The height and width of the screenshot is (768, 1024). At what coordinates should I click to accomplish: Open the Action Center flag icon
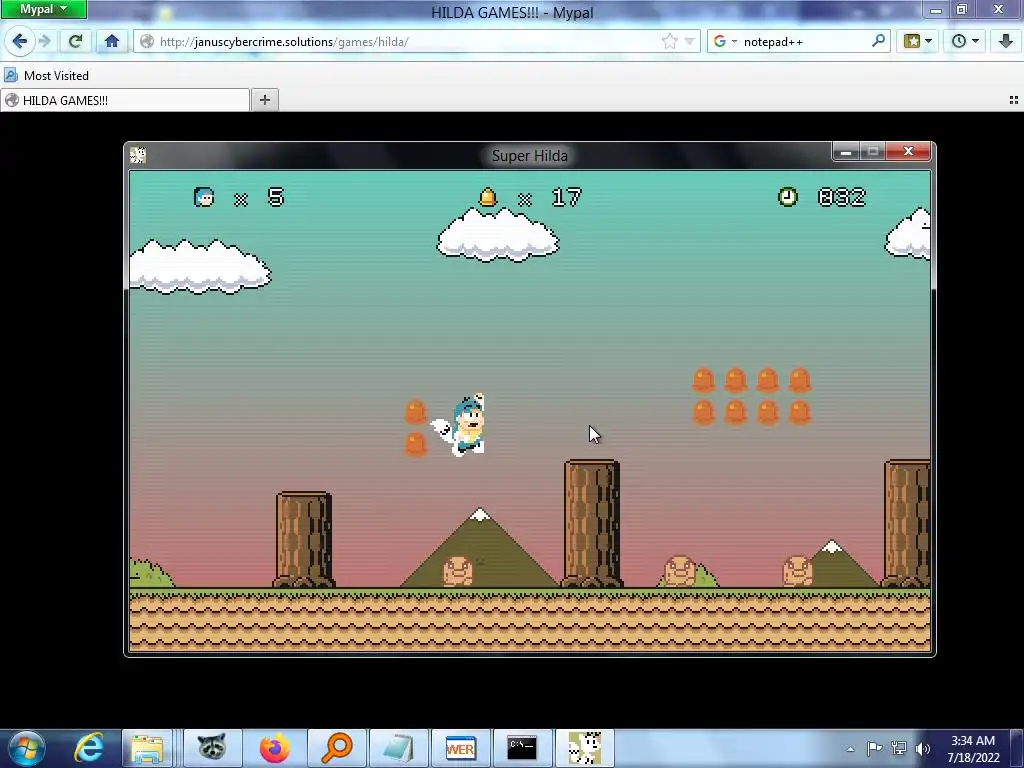(x=874, y=748)
